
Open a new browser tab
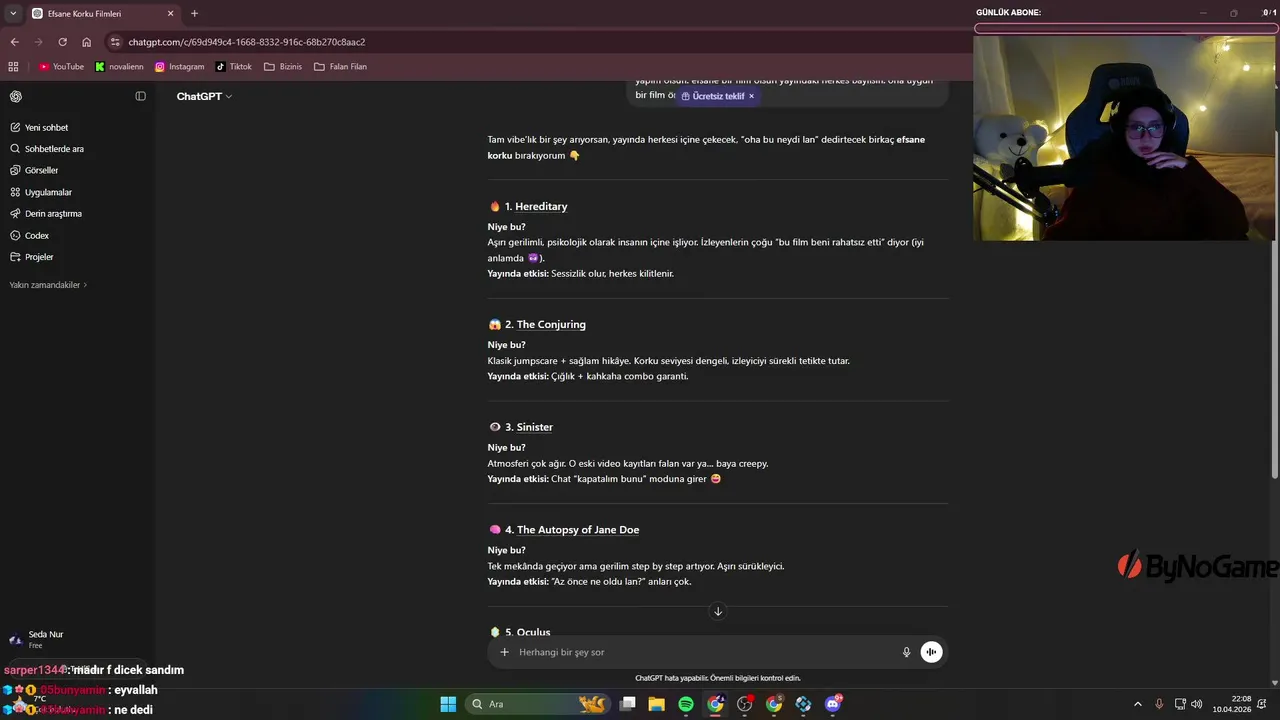point(194,14)
